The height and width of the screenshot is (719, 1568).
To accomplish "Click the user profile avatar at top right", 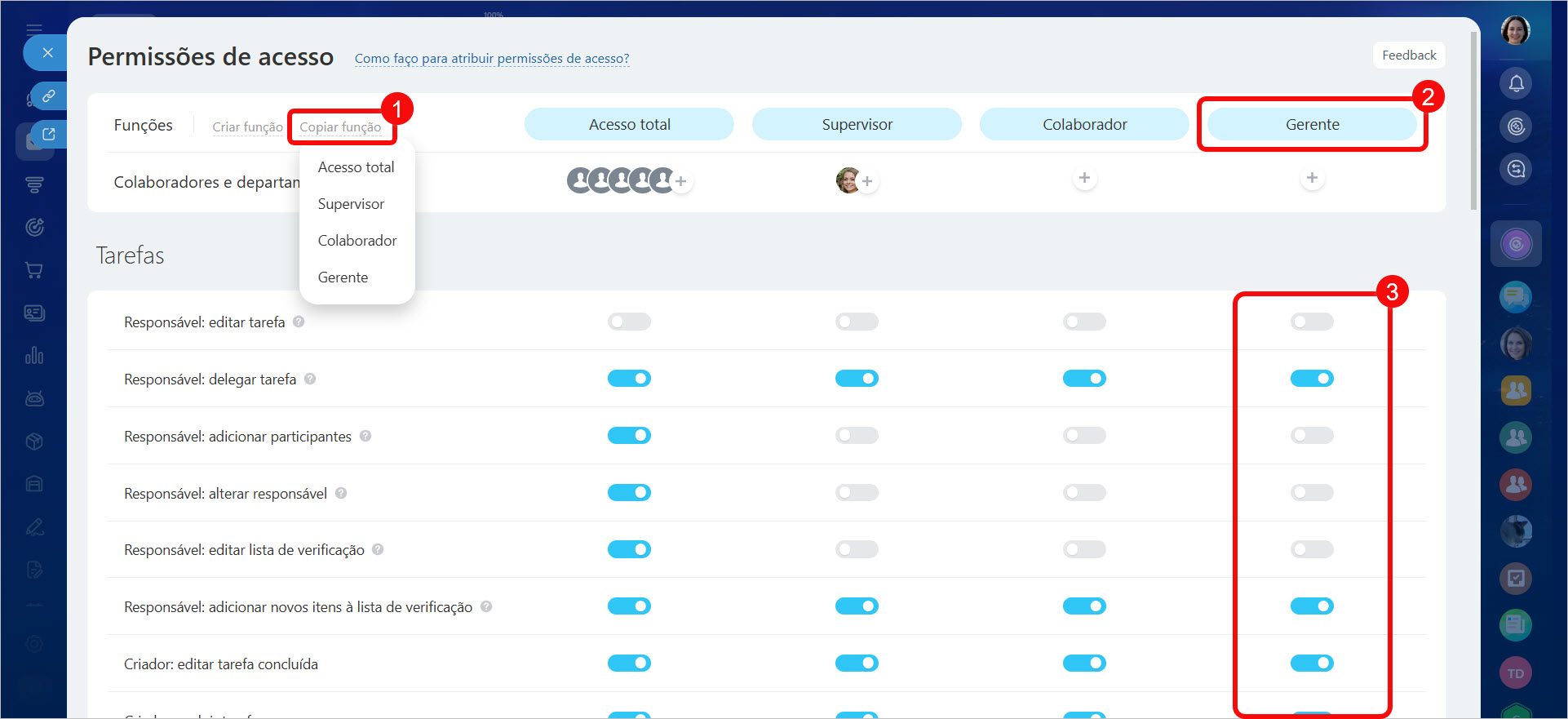I will [x=1515, y=31].
